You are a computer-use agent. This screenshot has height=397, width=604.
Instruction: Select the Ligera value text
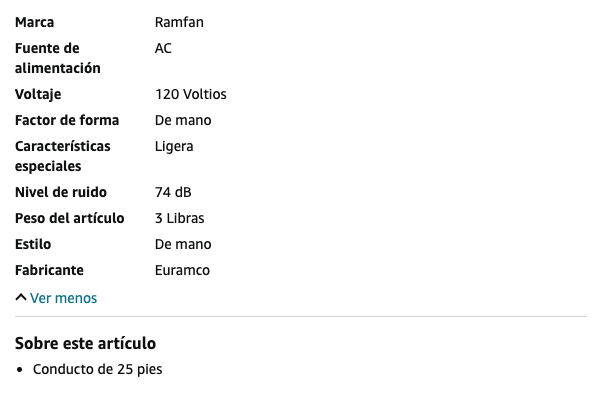click(x=174, y=147)
